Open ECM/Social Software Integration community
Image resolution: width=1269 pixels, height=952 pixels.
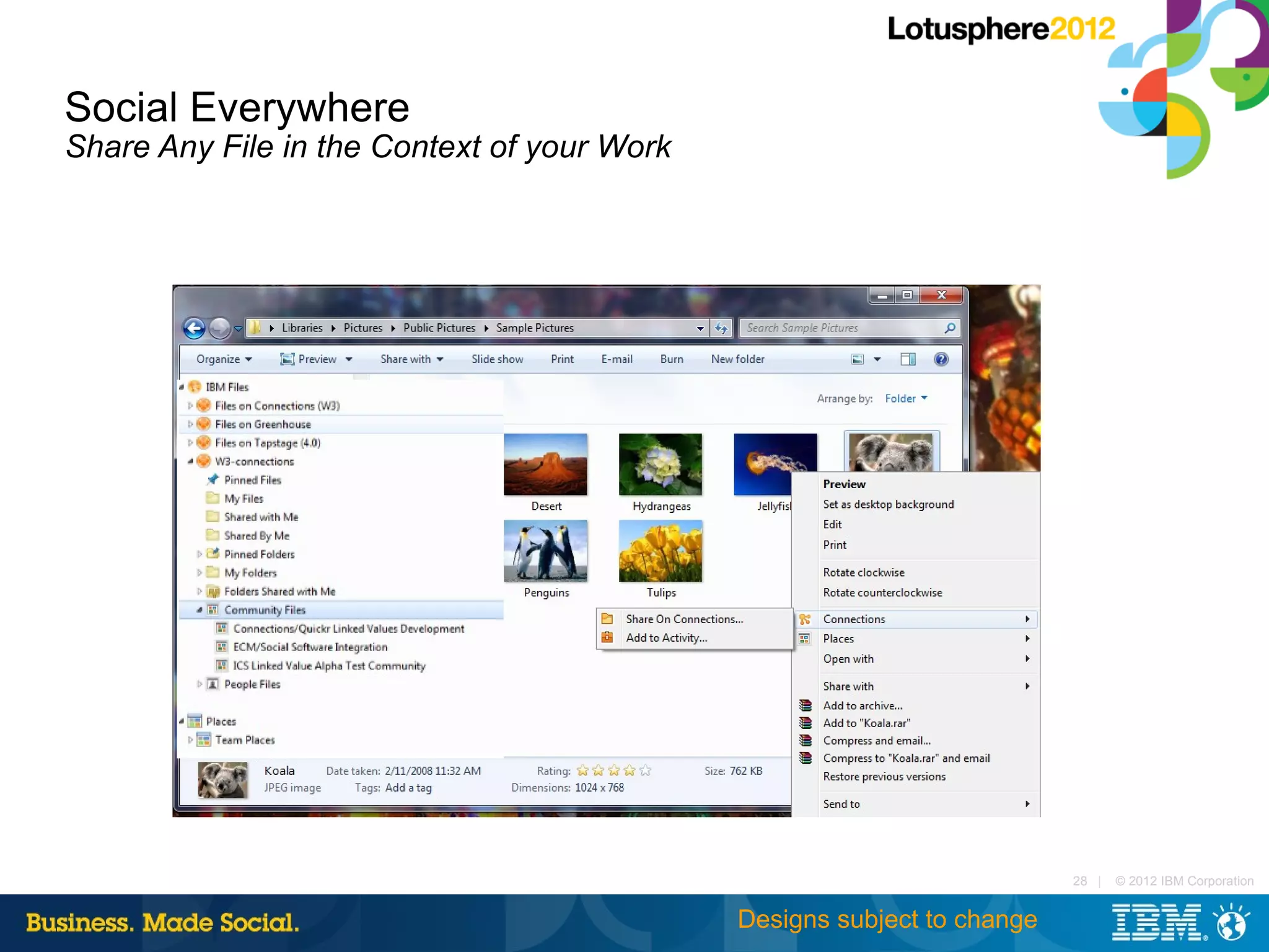[310, 647]
